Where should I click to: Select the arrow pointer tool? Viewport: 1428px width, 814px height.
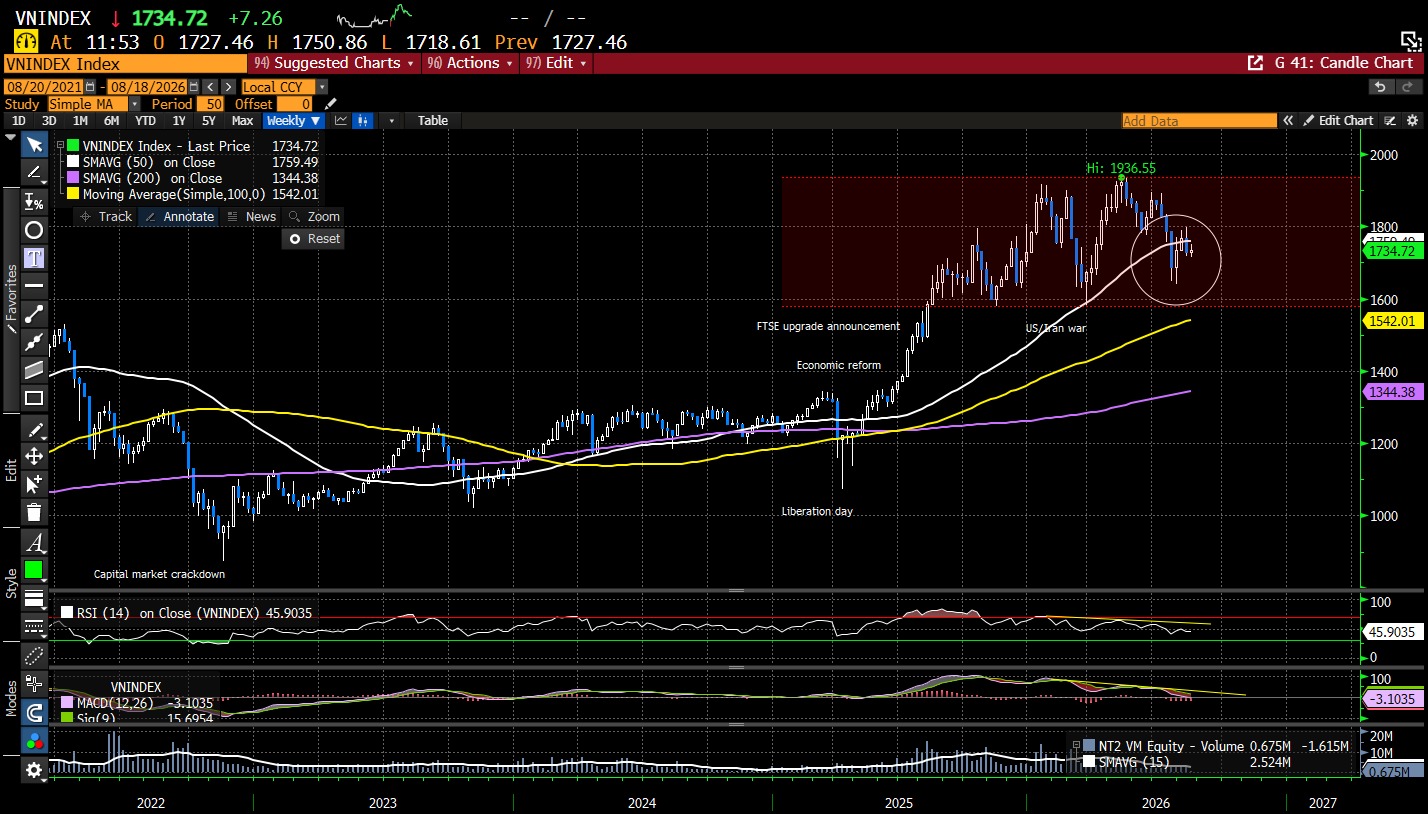34,145
